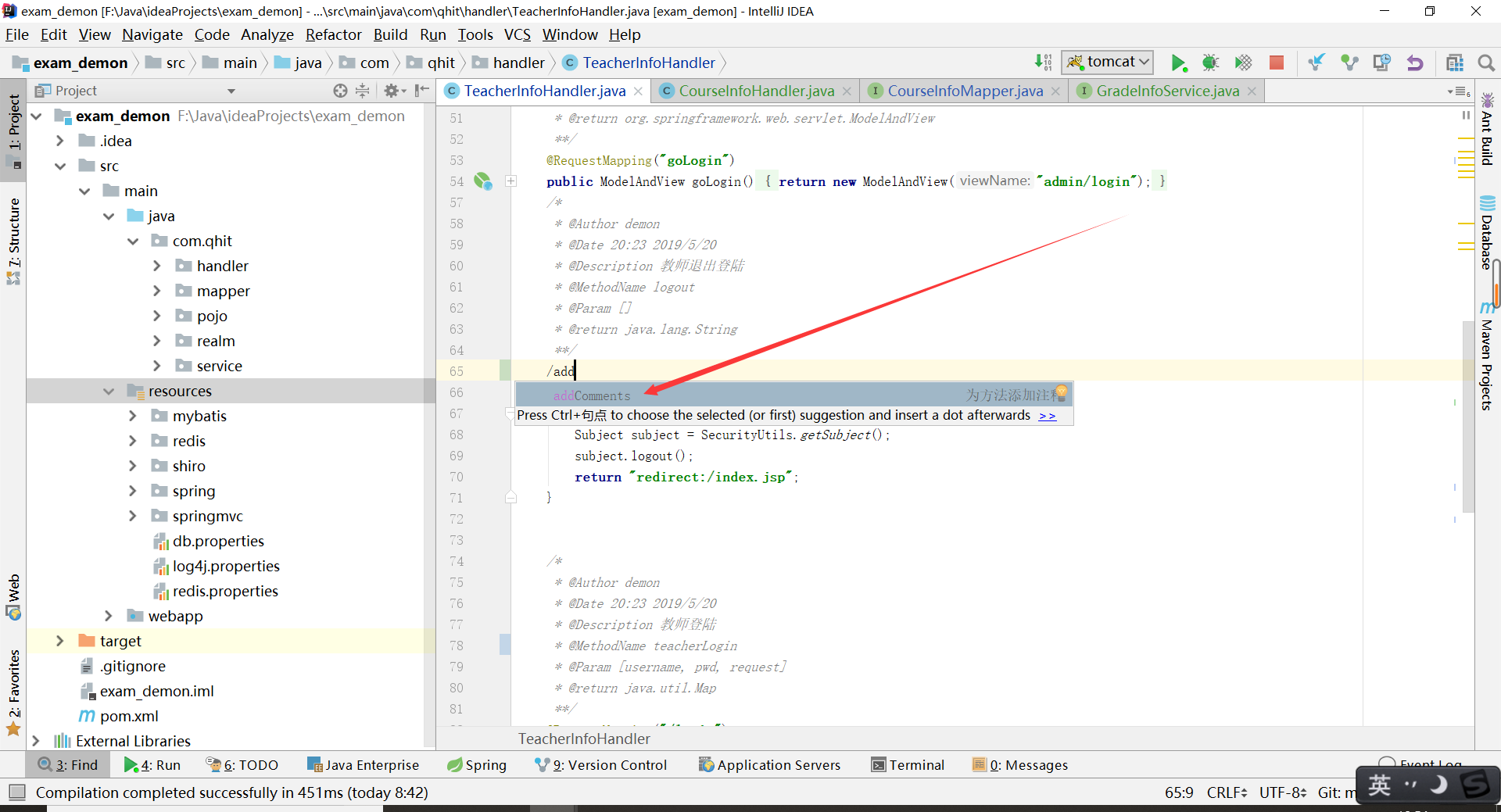Click the intention lightbulb in completion popup
1501x812 pixels.
tap(1061, 393)
